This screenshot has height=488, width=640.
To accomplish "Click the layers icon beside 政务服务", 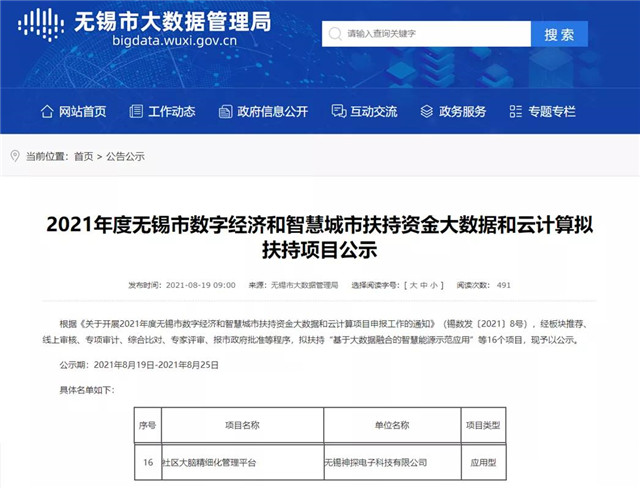I will [427, 111].
